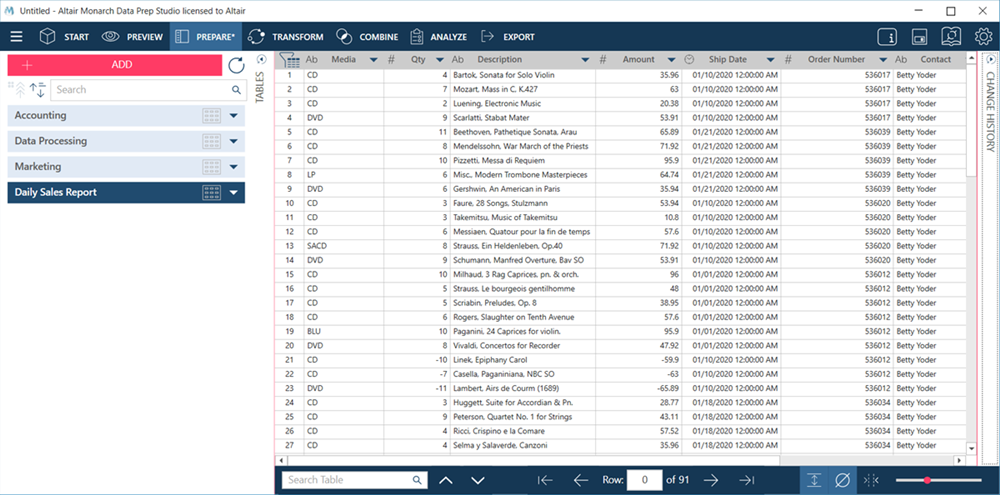Image resolution: width=1000 pixels, height=495 pixels.
Task: Click the amount cell -65.89
Action: coord(638,388)
